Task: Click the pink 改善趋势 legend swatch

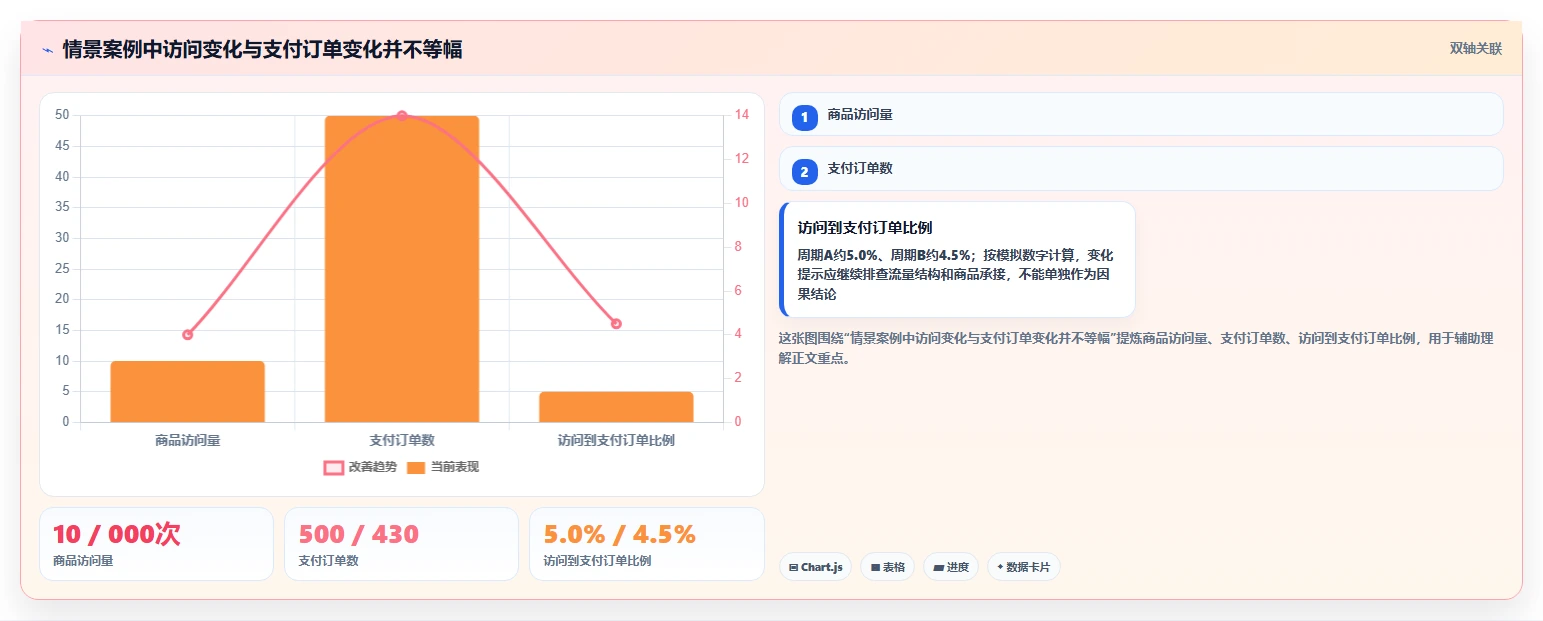Action: pos(334,467)
